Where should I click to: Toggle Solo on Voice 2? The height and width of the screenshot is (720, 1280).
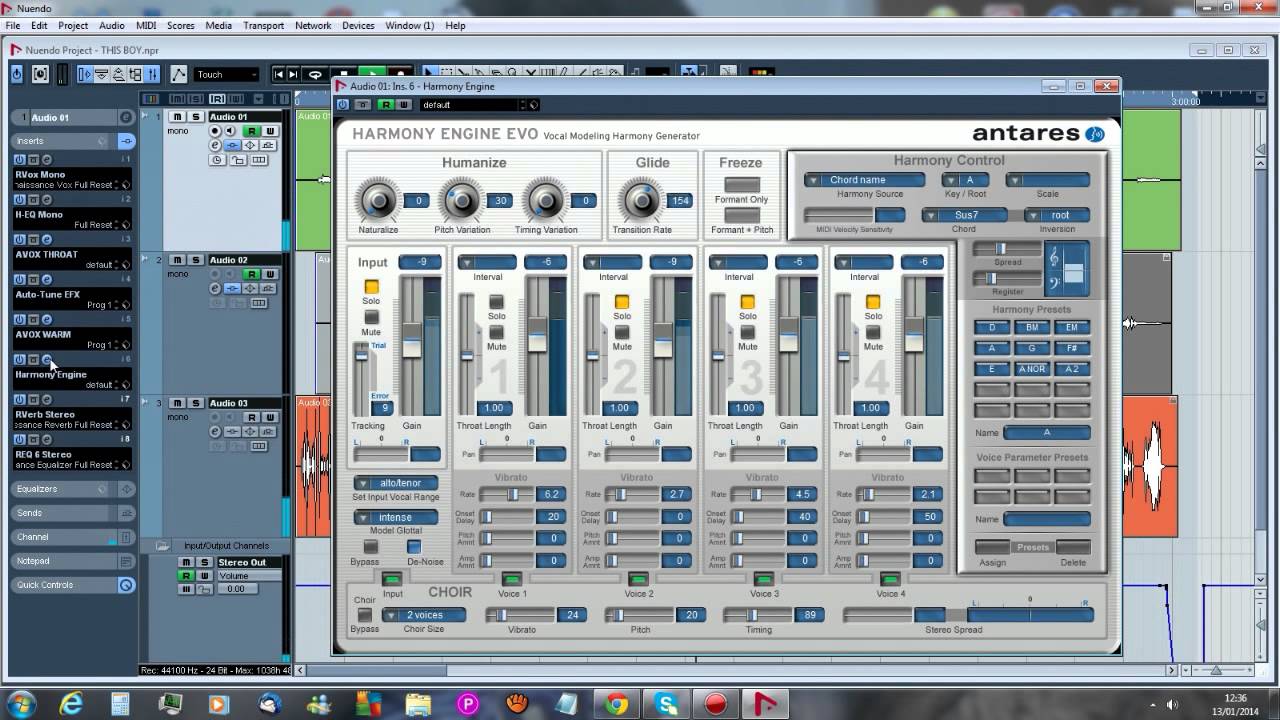[x=622, y=302]
